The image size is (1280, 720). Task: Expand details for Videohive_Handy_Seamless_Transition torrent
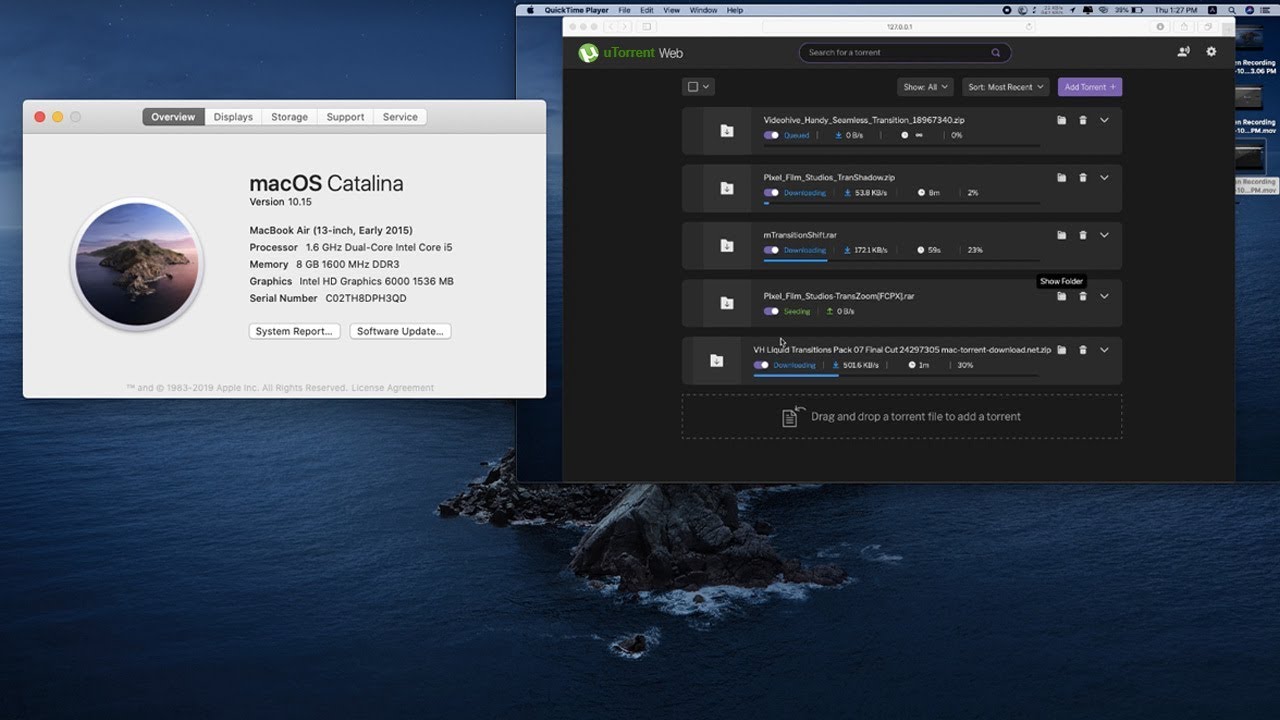(x=1104, y=120)
